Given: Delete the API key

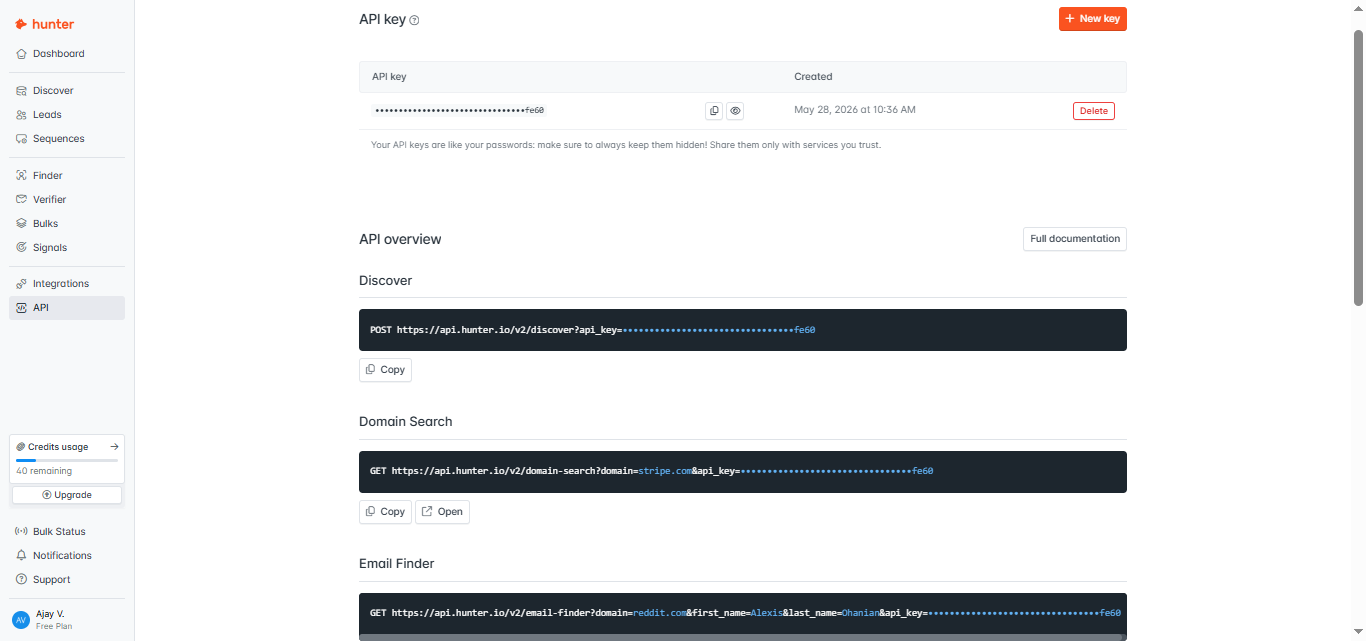Looking at the screenshot, I should [1094, 111].
